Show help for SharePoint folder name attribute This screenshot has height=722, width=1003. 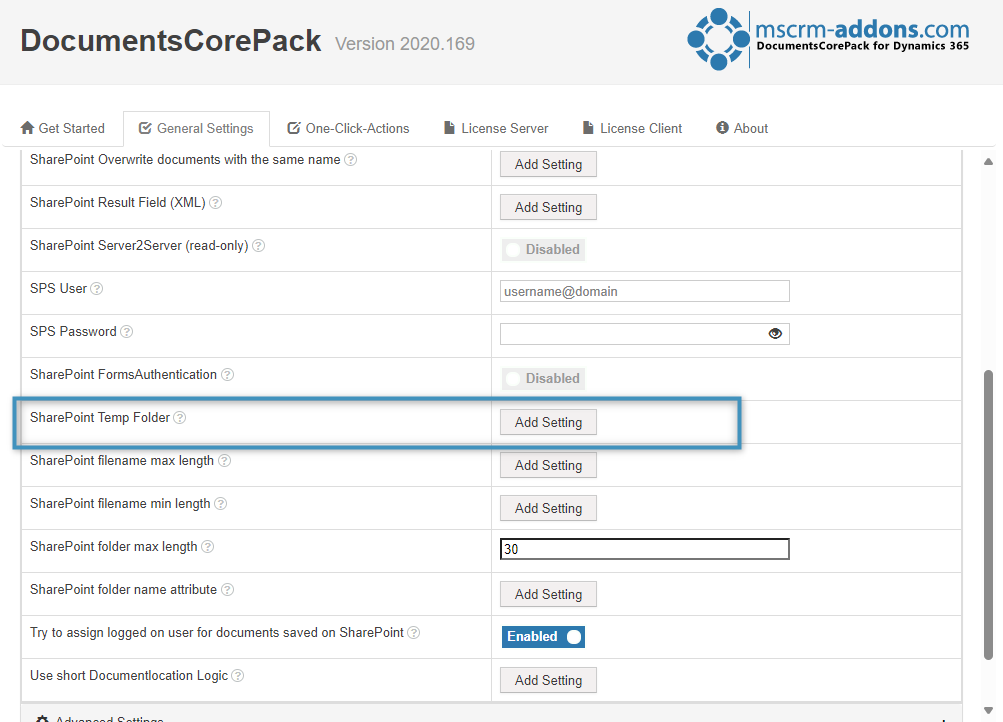click(227, 590)
